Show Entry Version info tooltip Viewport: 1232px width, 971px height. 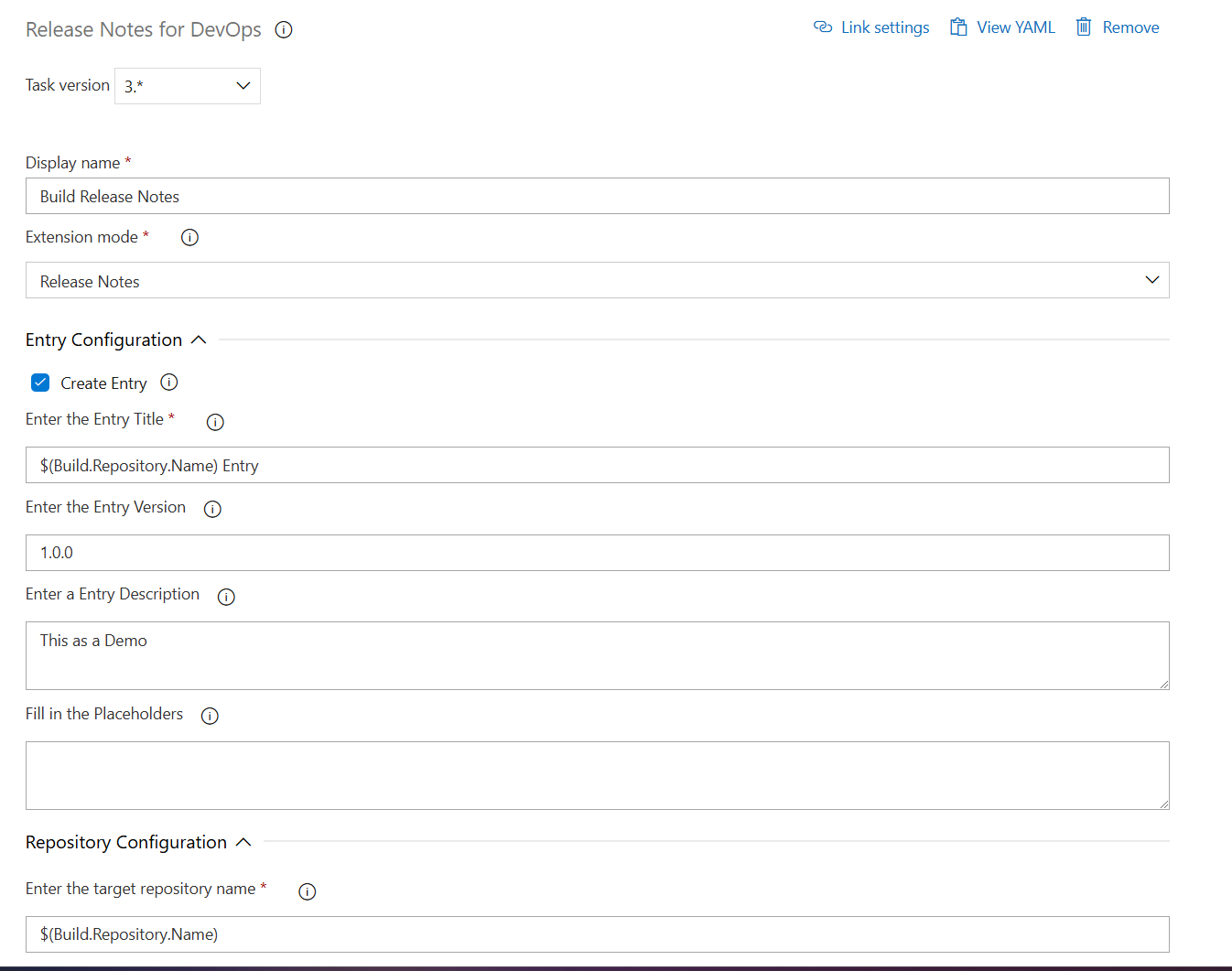[x=212, y=509]
